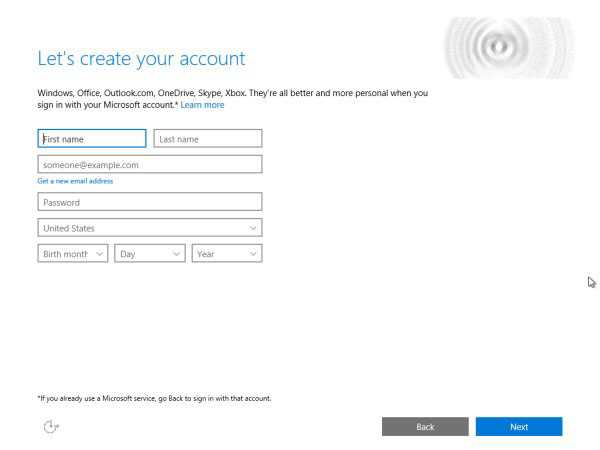Viewport: 600px width, 450px height.
Task: Click the First name field
Action: 92,139
